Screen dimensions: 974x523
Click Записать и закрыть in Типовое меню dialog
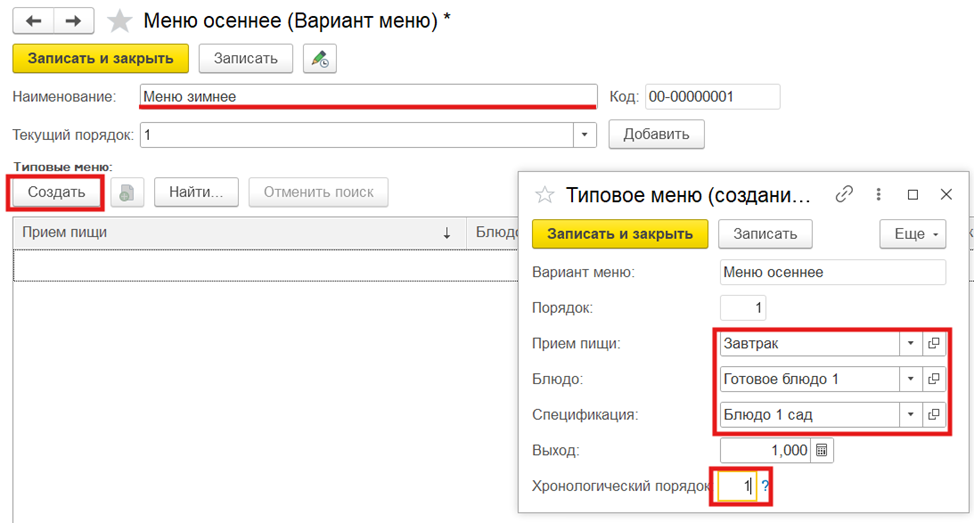[x=620, y=234]
